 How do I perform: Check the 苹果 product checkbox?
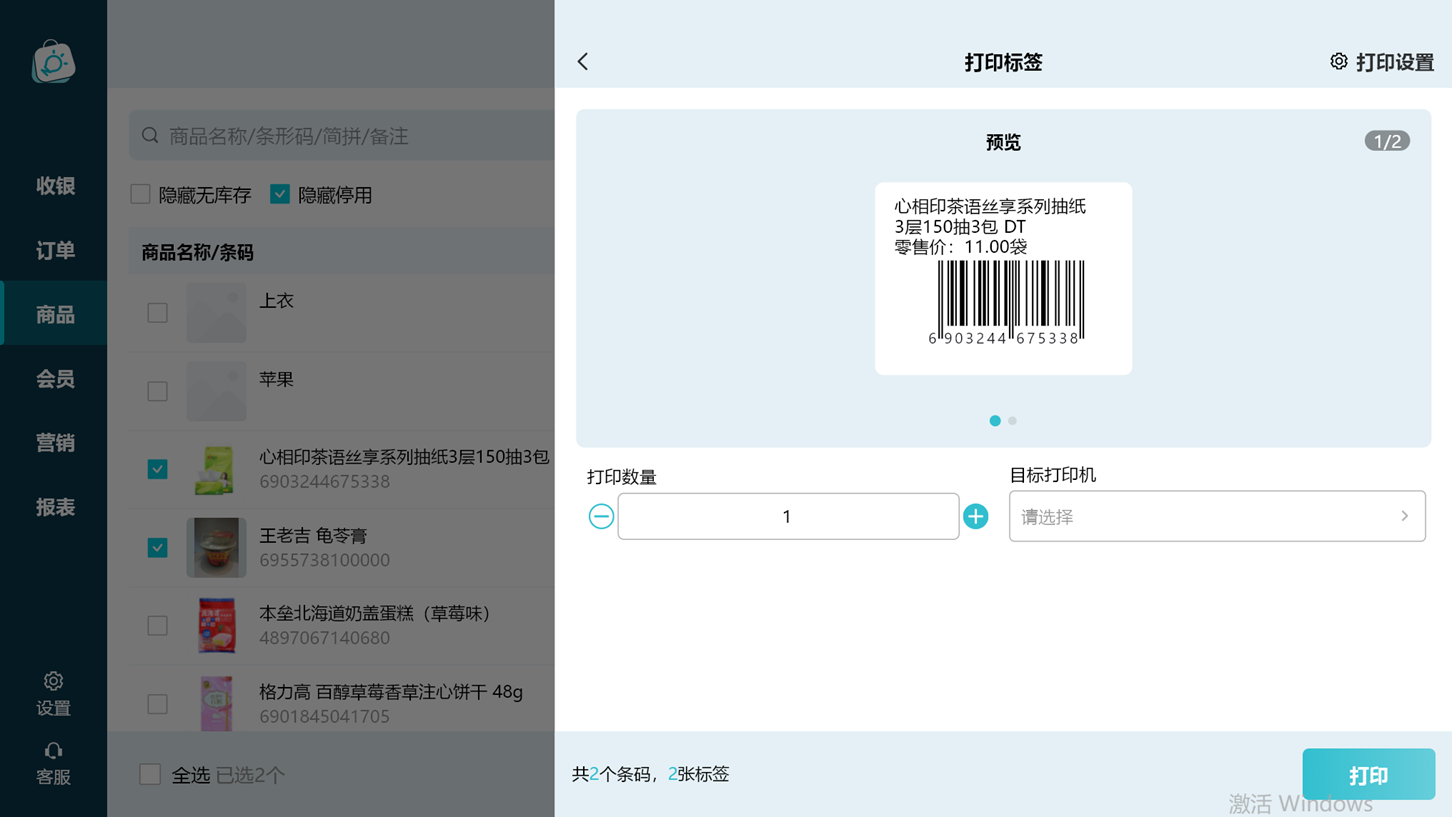pyautogui.click(x=157, y=391)
